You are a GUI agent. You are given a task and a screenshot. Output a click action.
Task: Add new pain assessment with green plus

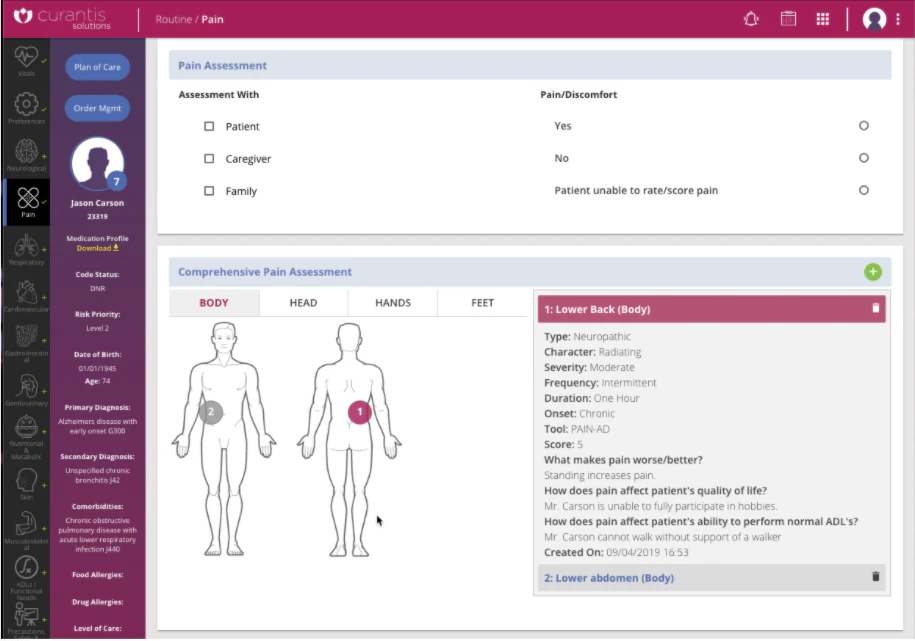(874, 271)
